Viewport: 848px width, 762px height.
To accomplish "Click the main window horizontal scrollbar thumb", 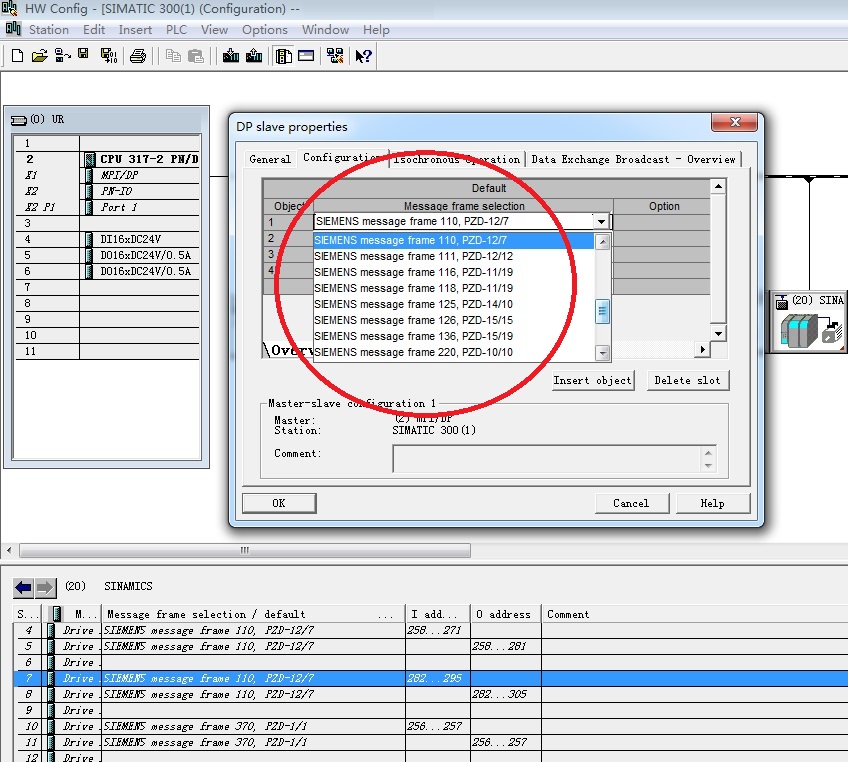I will (245, 551).
